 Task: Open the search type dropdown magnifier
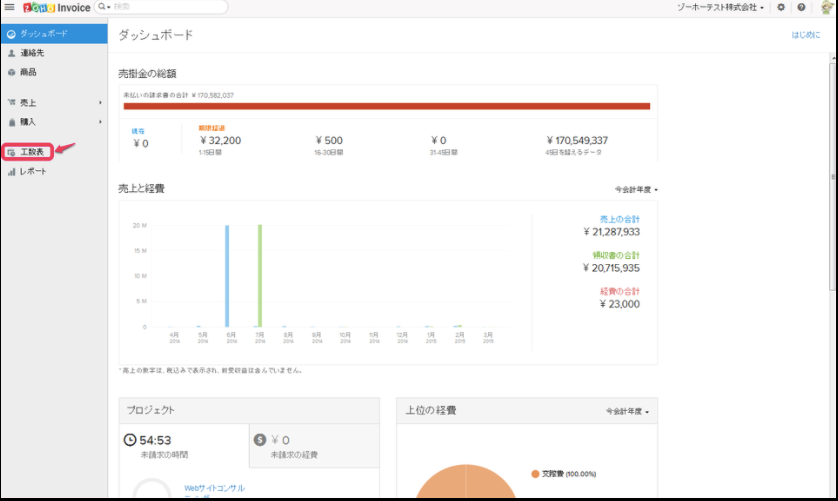point(104,7)
